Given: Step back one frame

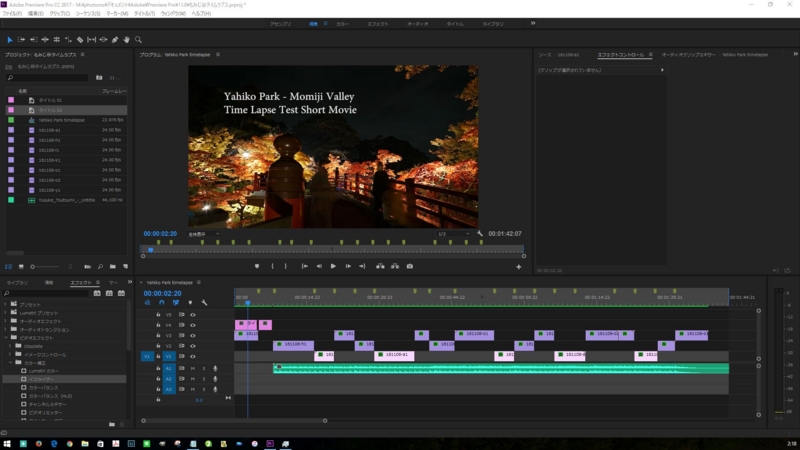Looking at the screenshot, I should (x=319, y=266).
